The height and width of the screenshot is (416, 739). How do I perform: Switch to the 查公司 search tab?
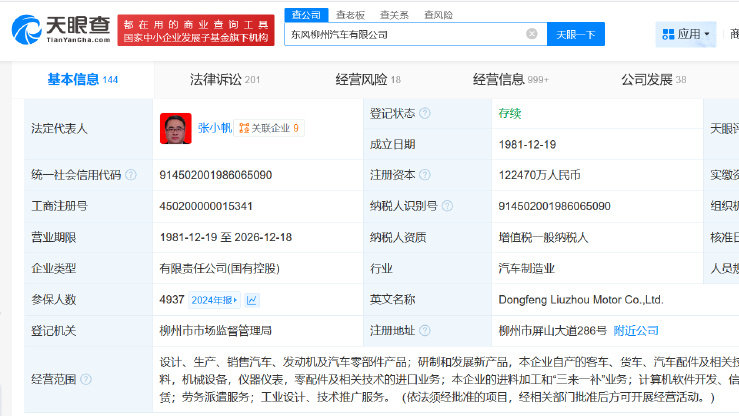click(306, 15)
